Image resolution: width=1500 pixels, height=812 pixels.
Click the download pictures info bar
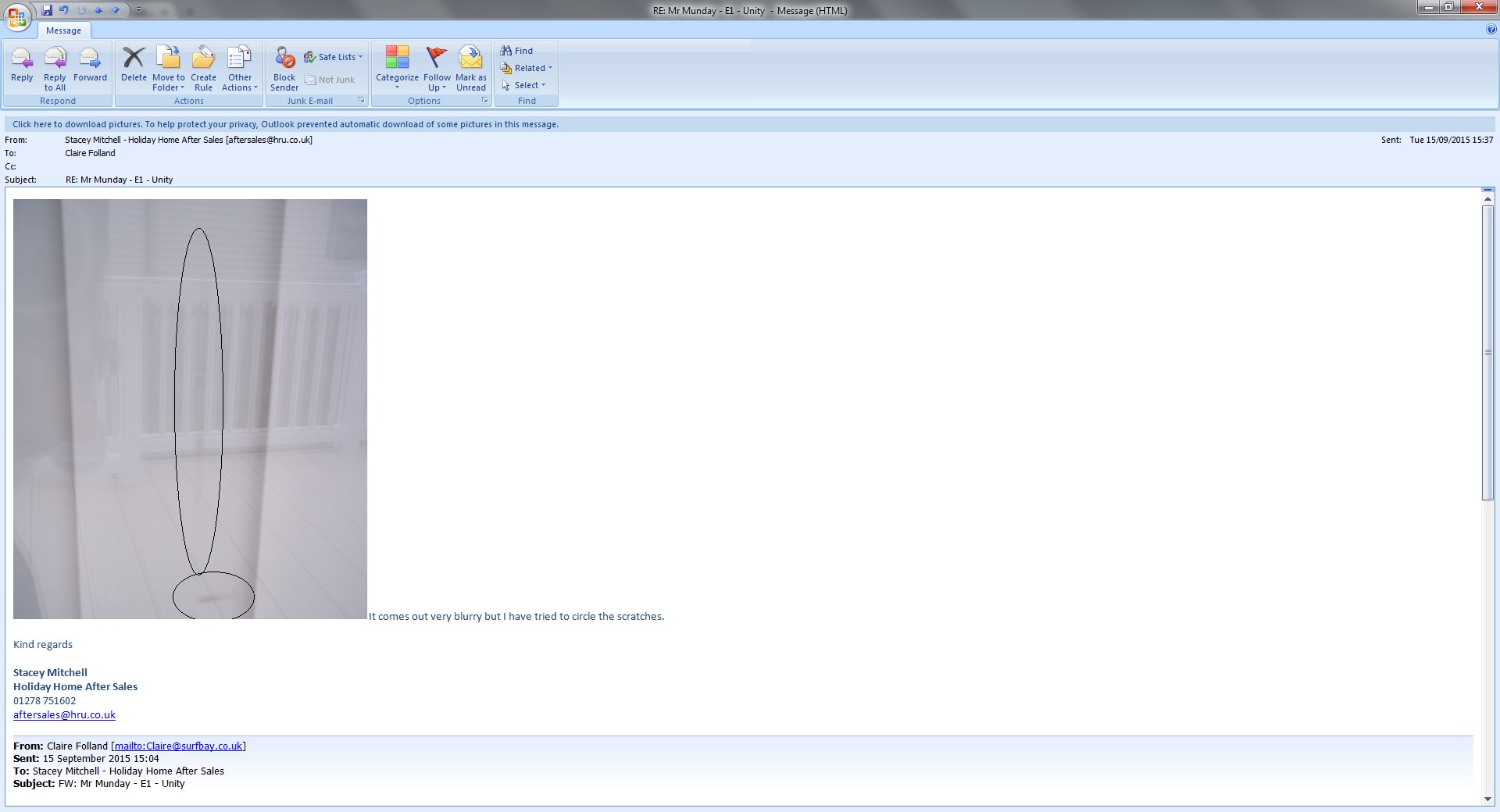tap(285, 124)
